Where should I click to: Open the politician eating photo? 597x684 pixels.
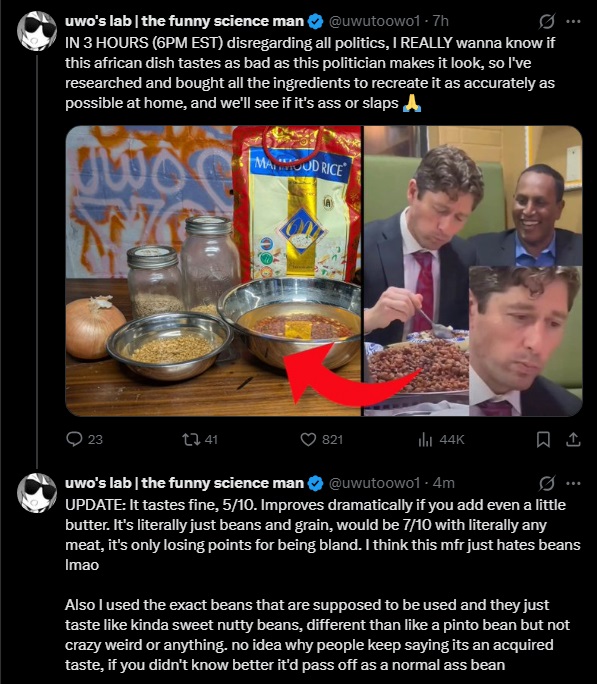473,271
